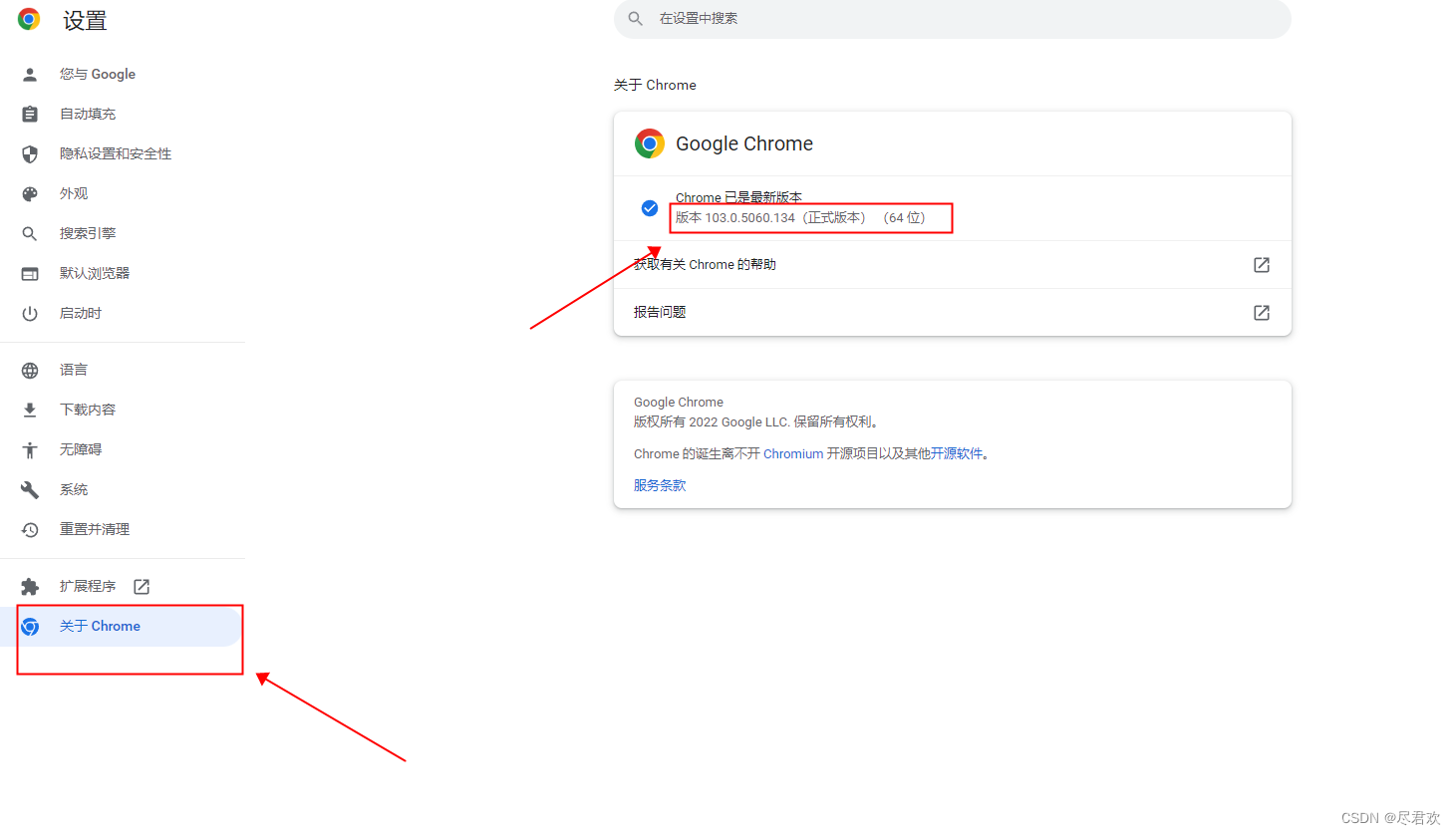Follow the 开源软件 link

coord(957,454)
